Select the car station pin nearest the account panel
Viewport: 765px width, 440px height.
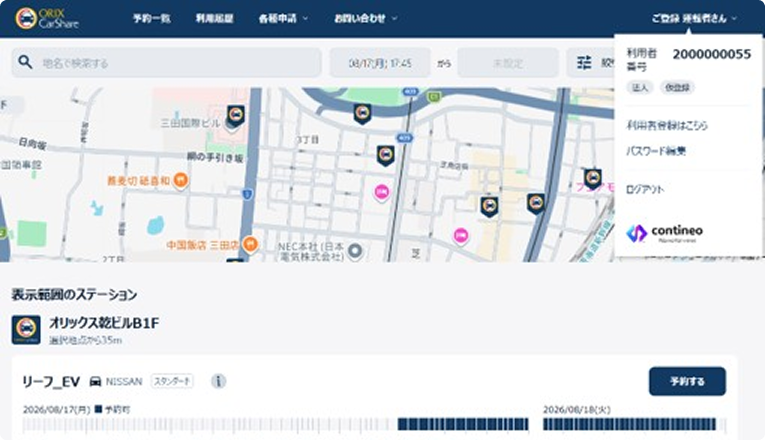(x=593, y=179)
